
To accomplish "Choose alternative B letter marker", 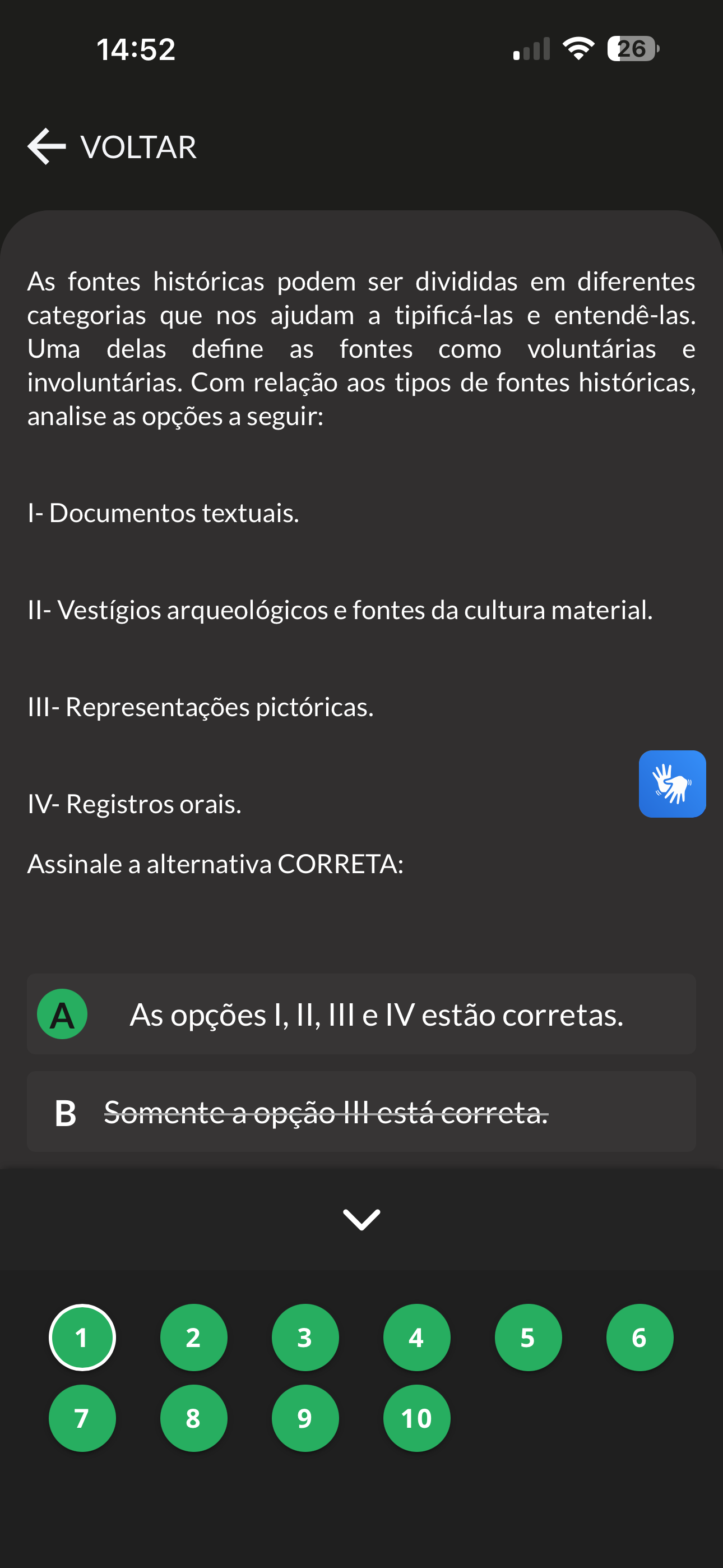I will [65, 1113].
